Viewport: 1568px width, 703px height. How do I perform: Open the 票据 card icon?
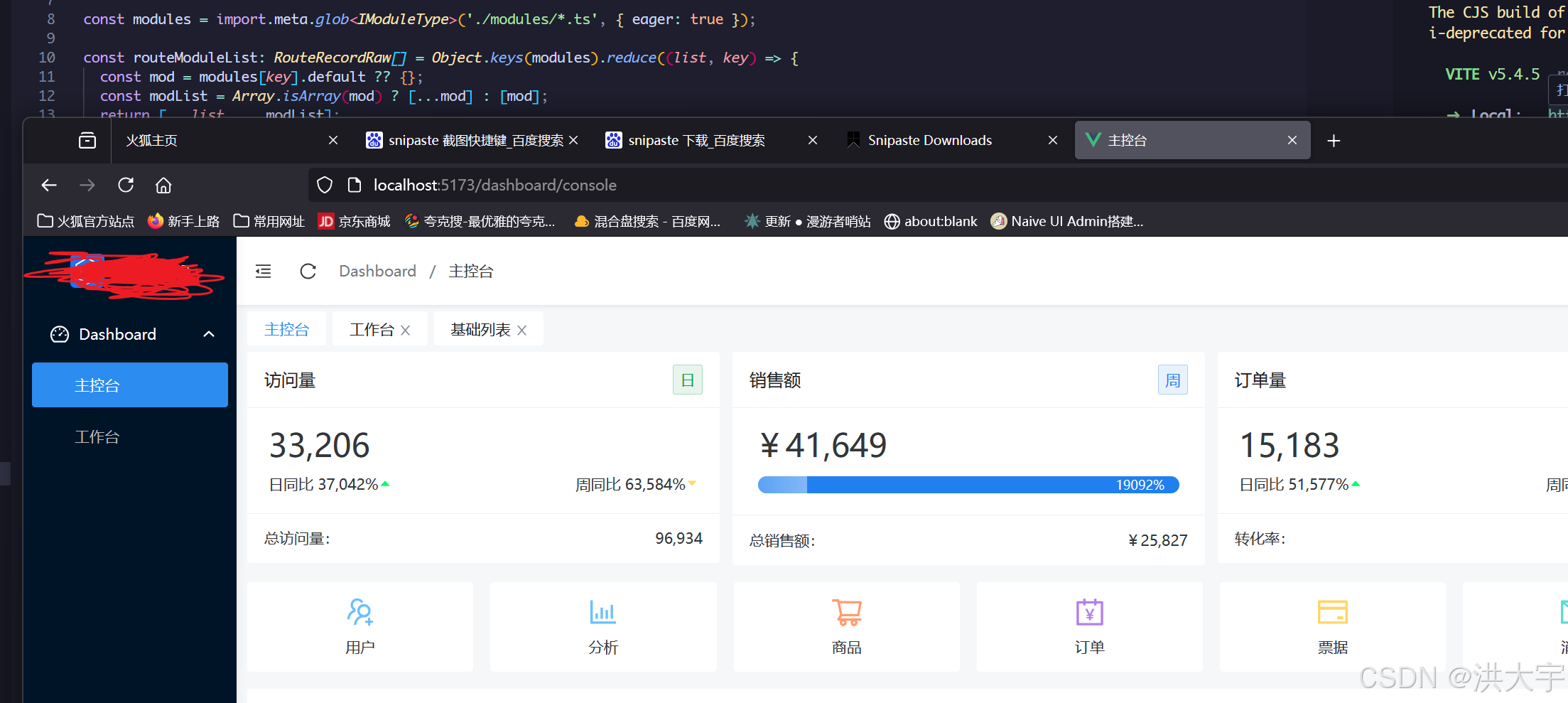point(1333,612)
